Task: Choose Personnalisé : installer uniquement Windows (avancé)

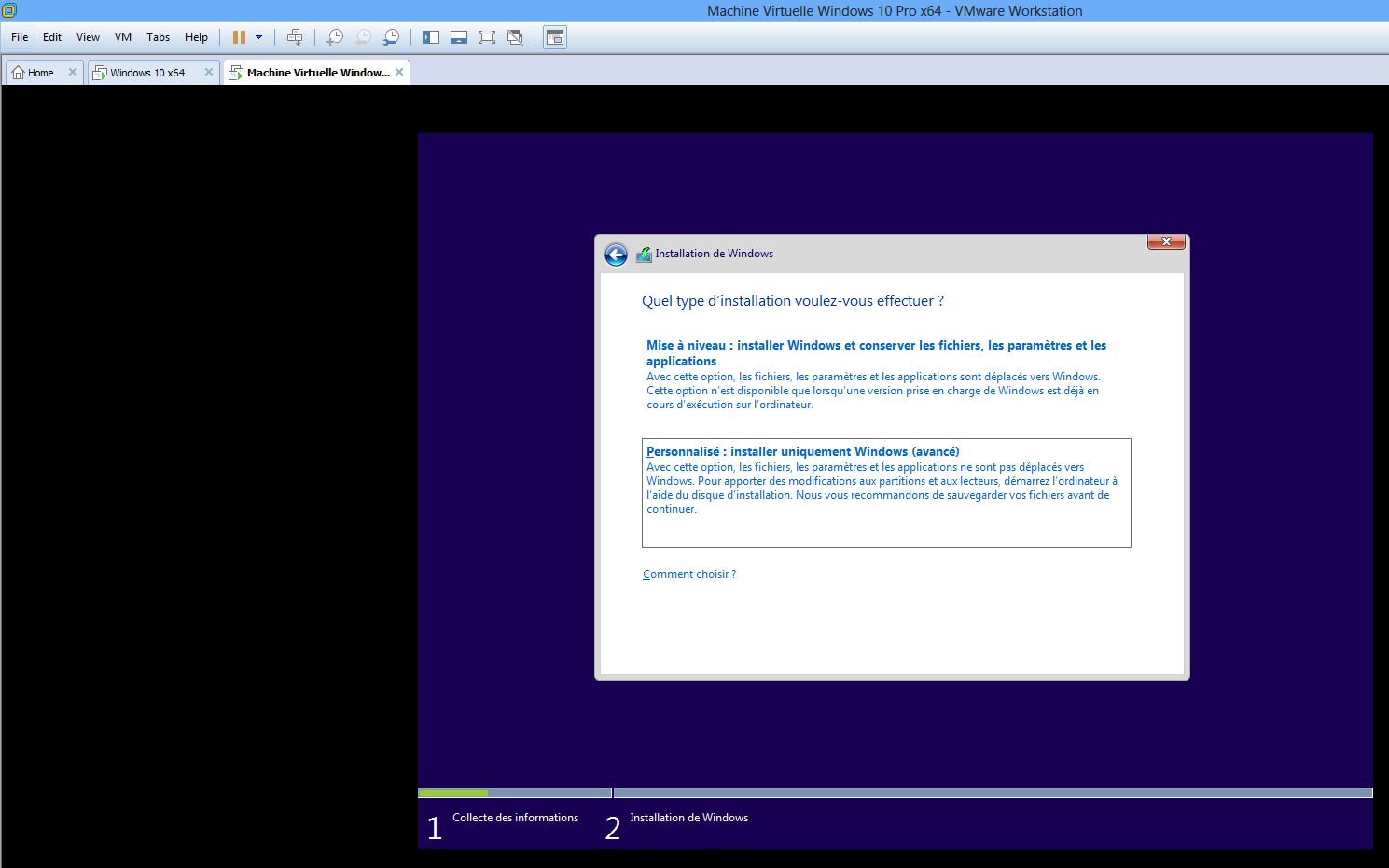Action: (886, 493)
